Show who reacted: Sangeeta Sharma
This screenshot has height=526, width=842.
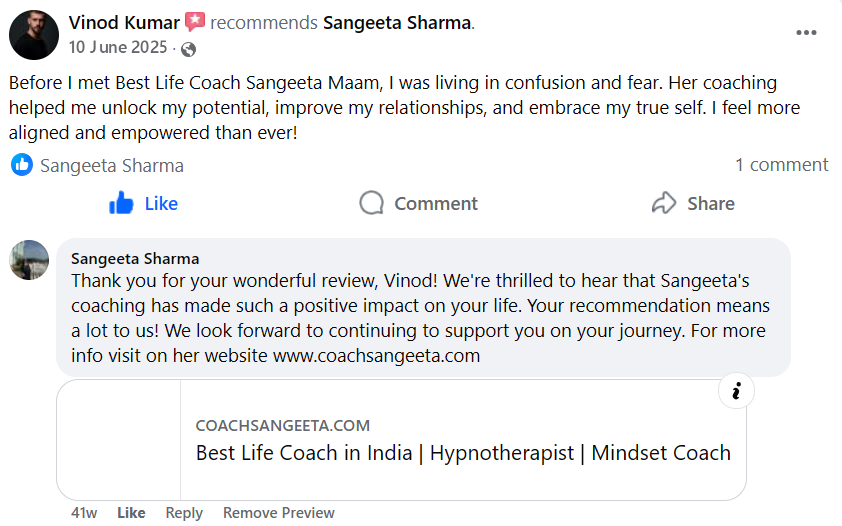coord(111,165)
